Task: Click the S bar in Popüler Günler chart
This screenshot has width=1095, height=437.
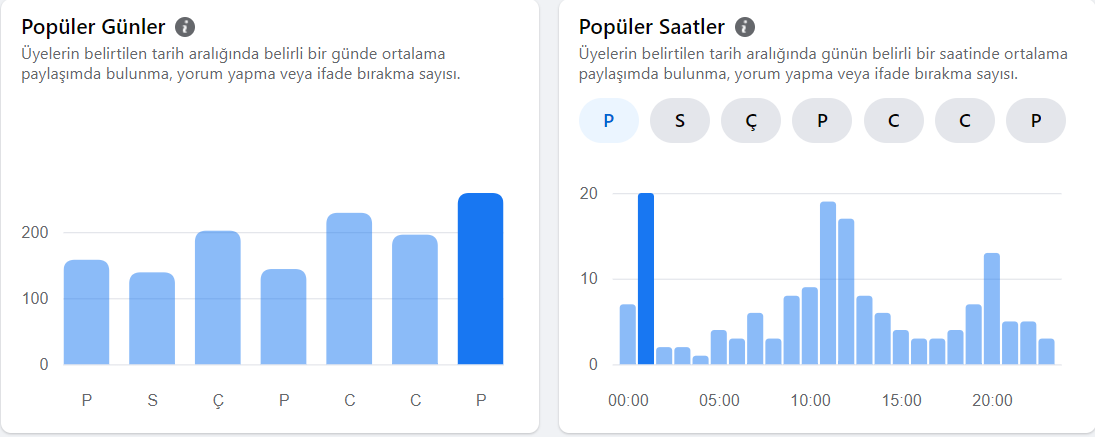Action: [x=152, y=318]
